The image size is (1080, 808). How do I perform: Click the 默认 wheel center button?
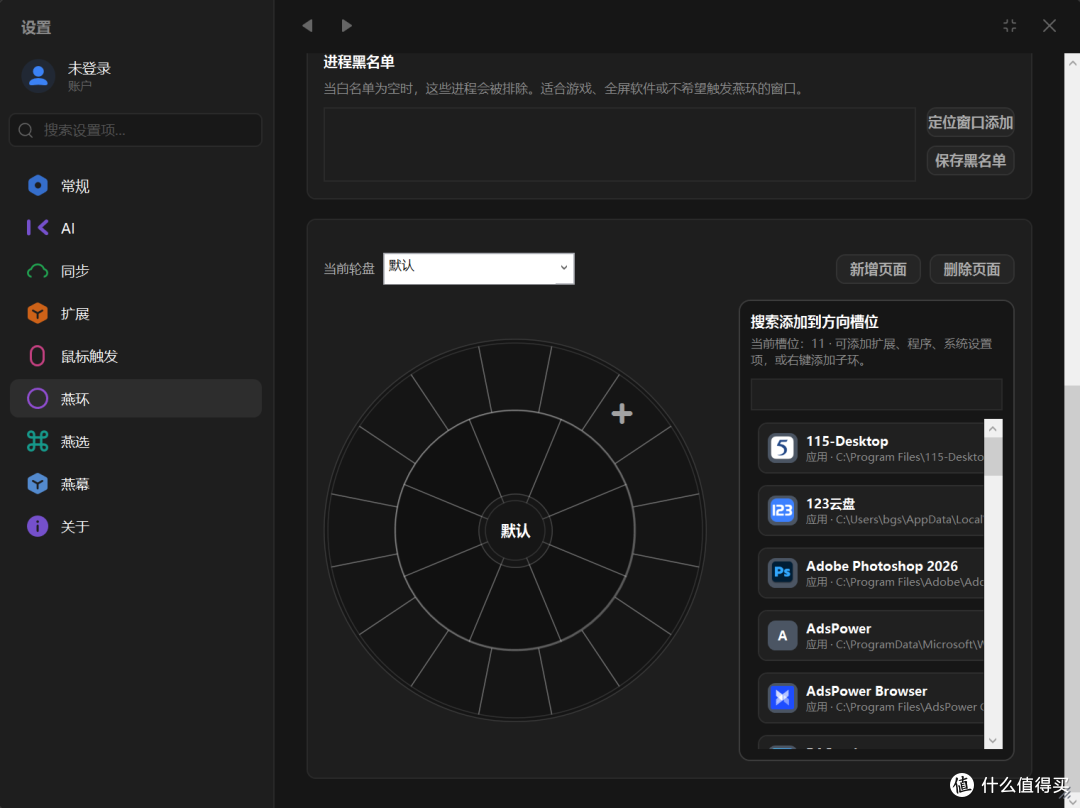515,530
